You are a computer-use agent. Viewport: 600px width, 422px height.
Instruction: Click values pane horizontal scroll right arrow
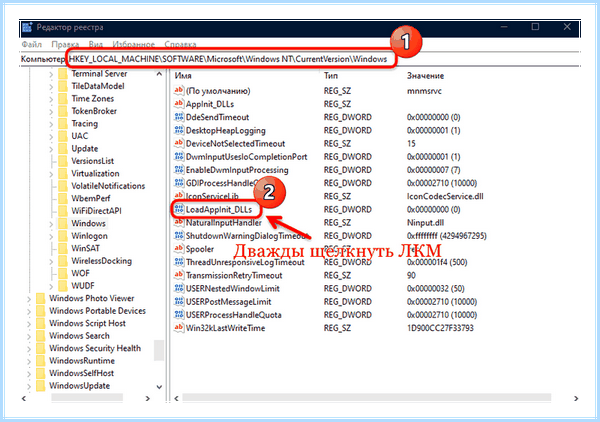pos(576,398)
